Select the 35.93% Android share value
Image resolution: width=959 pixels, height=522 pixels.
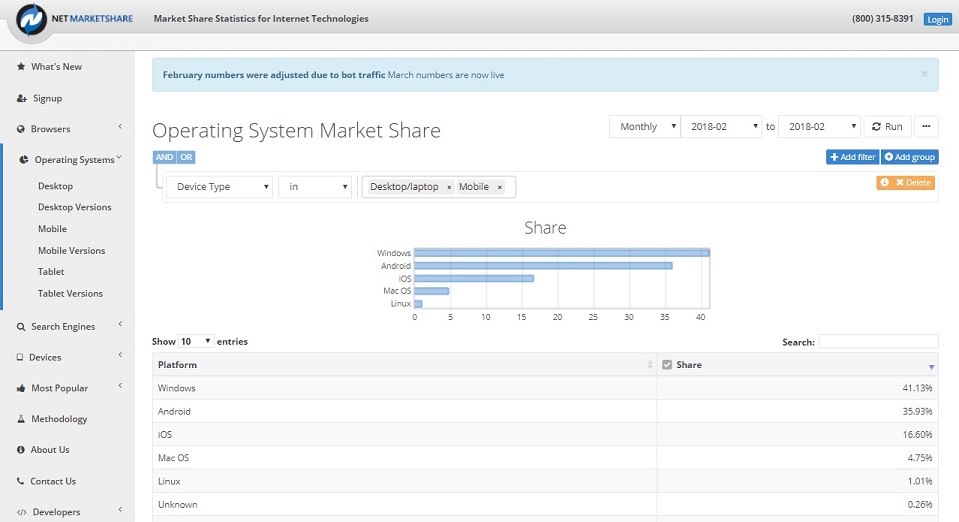click(x=917, y=411)
